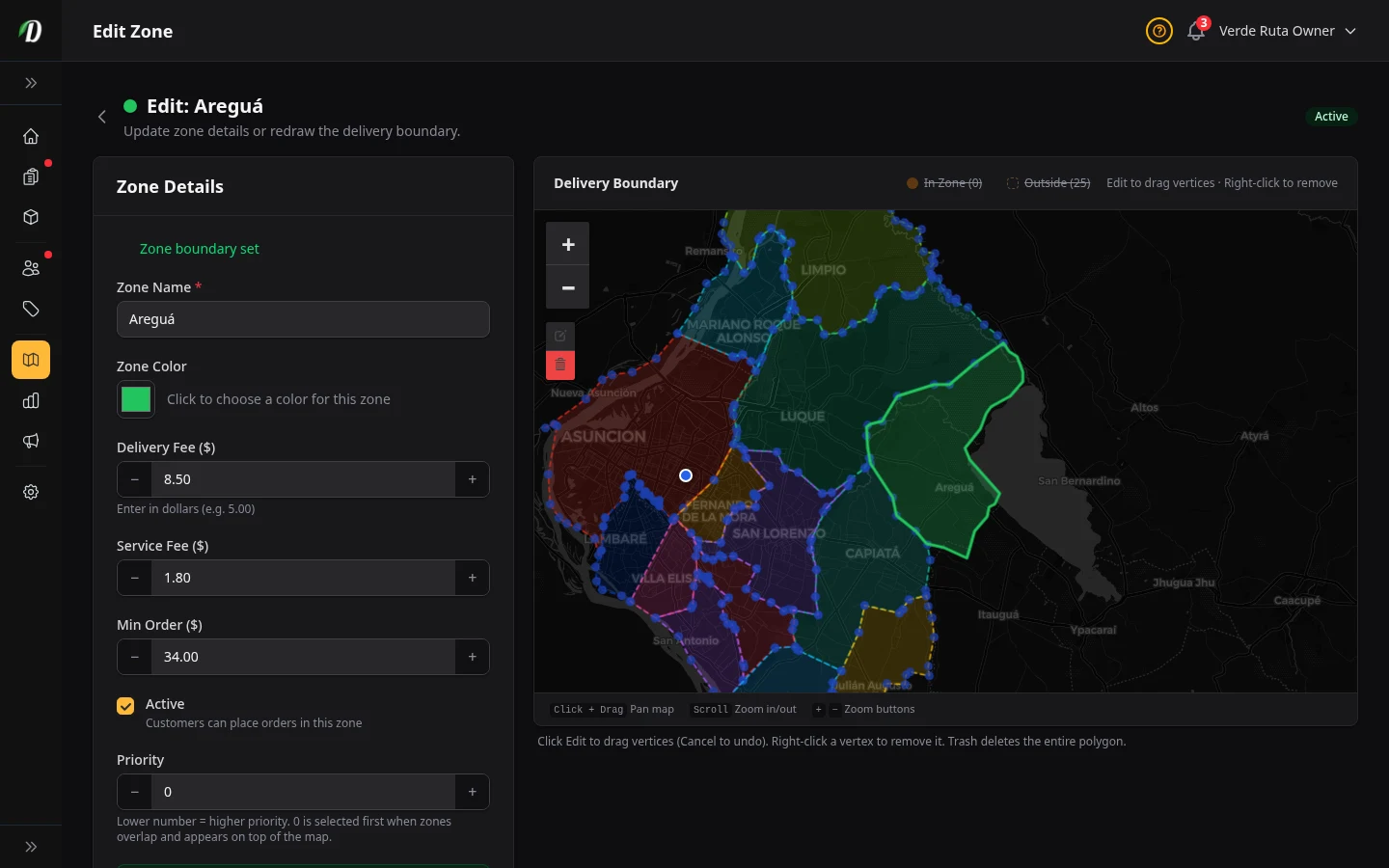
Task: Uncheck the Active checkbox for the zone
Action: (125, 706)
